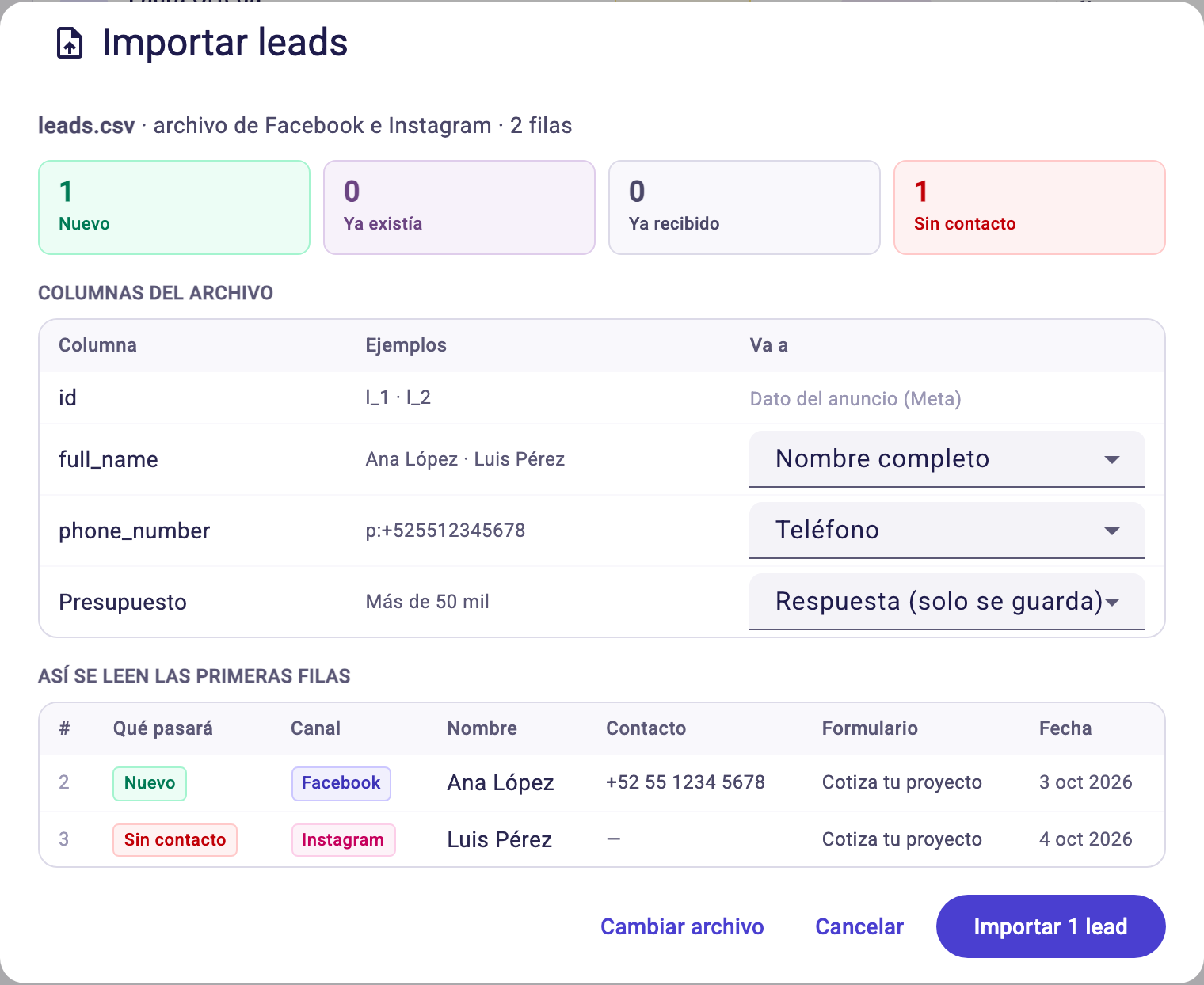Click Dato del anuncio (Meta) text
1204x985 pixels.
coord(855,398)
